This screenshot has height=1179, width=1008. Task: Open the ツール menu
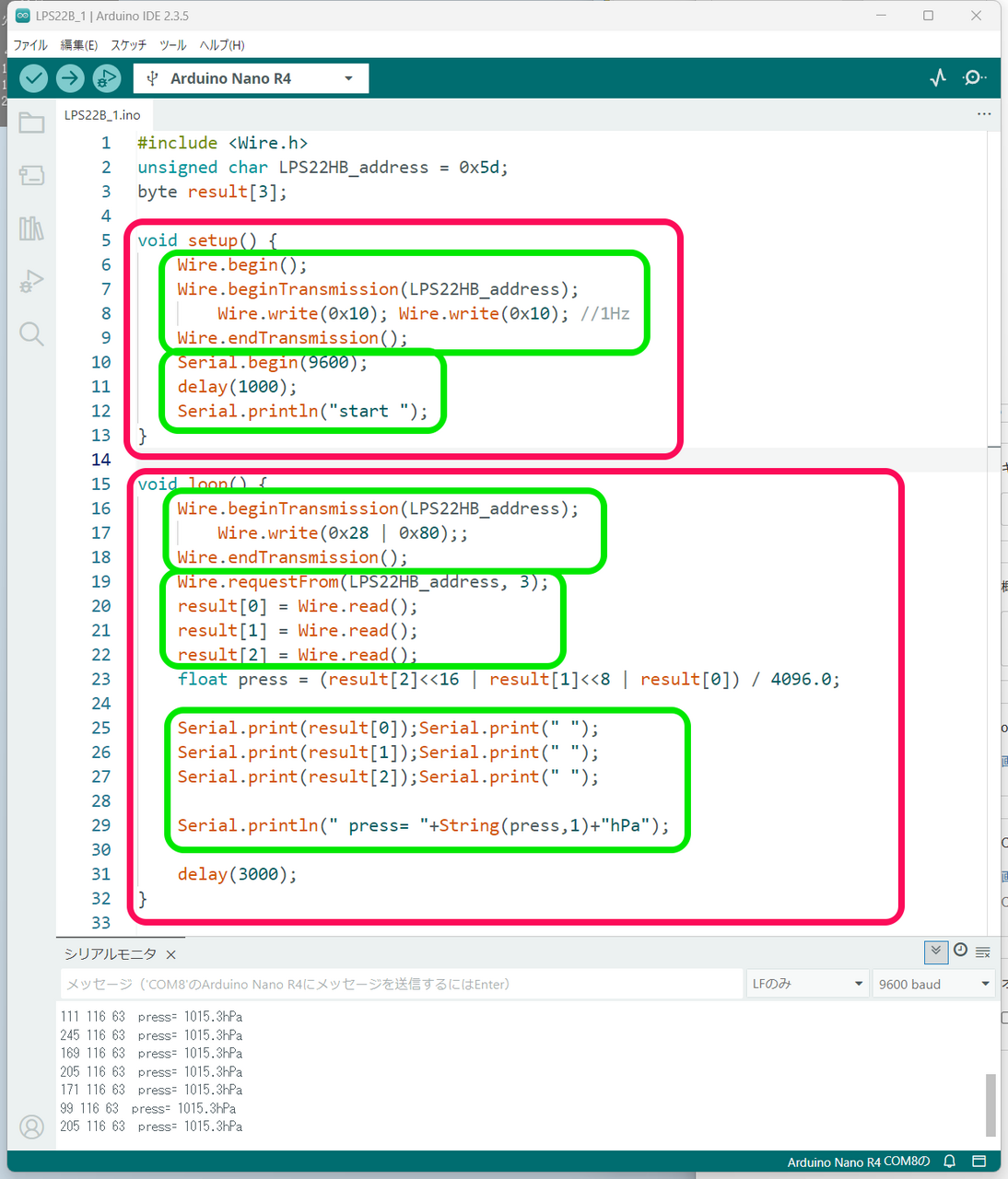[172, 45]
